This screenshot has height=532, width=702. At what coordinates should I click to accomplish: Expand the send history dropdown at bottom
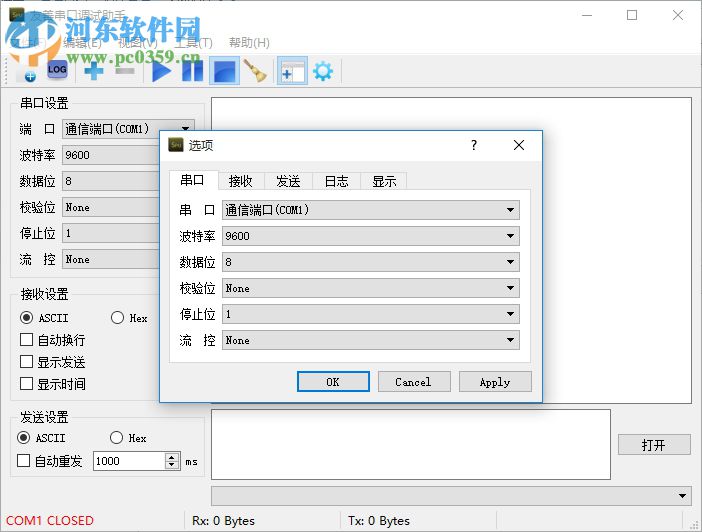[x=451, y=496]
